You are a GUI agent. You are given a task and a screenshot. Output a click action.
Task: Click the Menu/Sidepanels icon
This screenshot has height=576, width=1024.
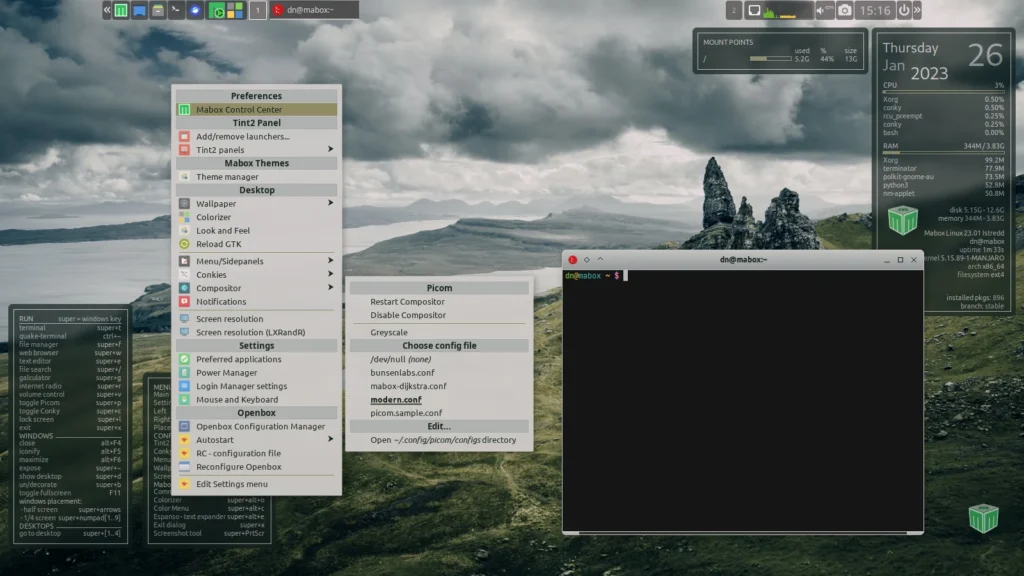[184, 261]
